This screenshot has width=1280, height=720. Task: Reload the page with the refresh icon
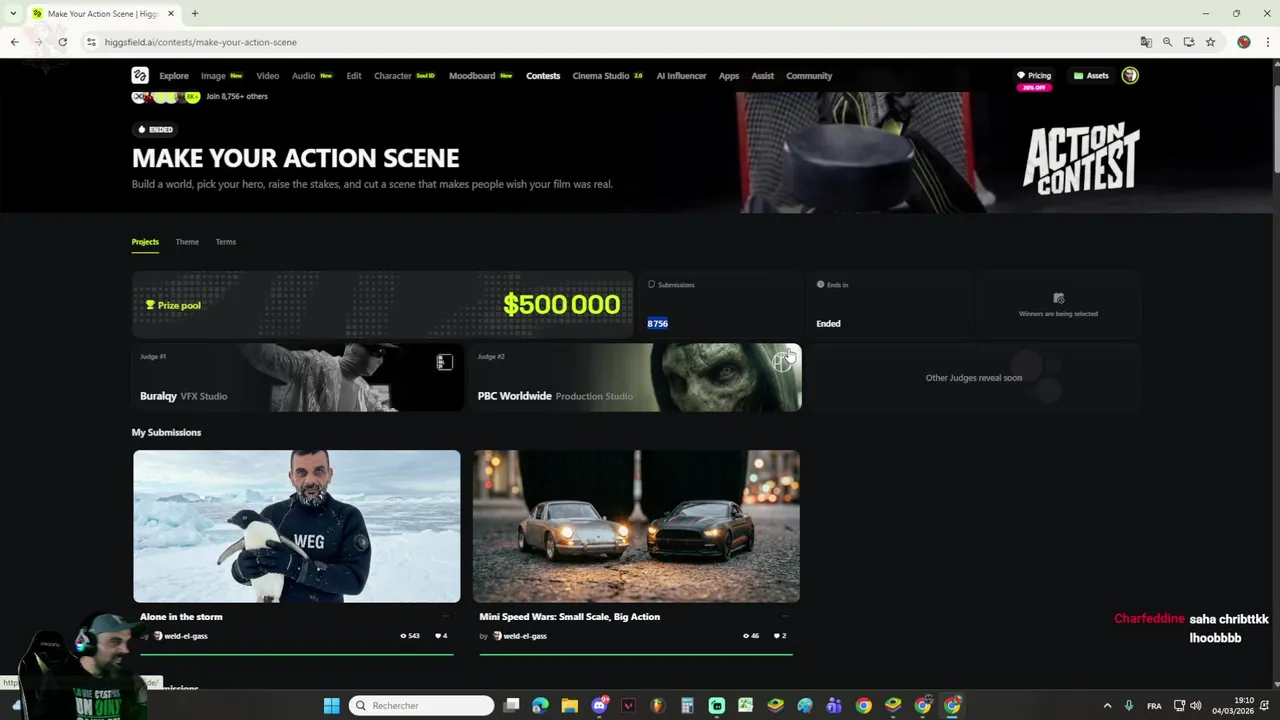(x=62, y=42)
